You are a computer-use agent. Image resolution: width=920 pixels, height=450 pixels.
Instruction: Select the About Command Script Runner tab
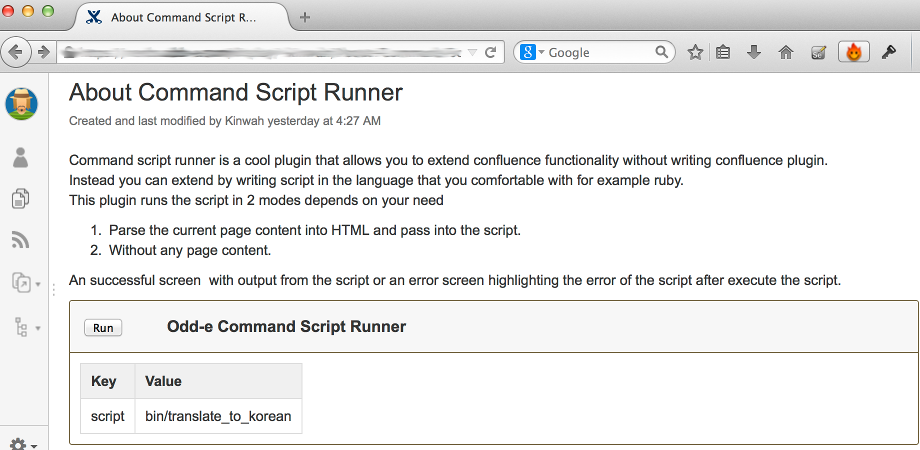point(180,17)
